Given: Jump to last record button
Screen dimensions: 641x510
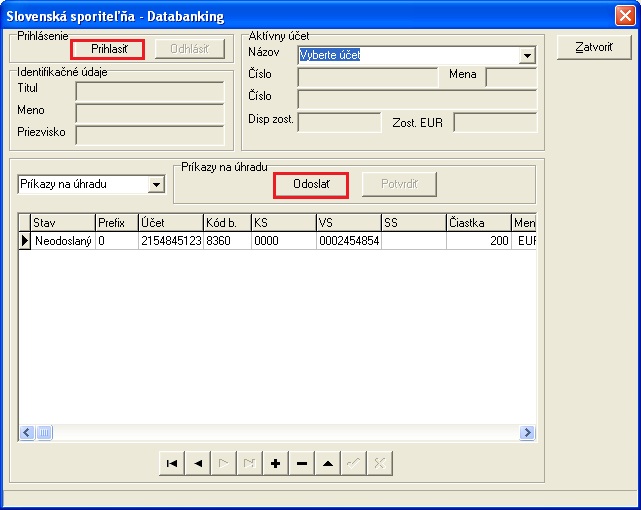Looking at the screenshot, I should point(249,463).
